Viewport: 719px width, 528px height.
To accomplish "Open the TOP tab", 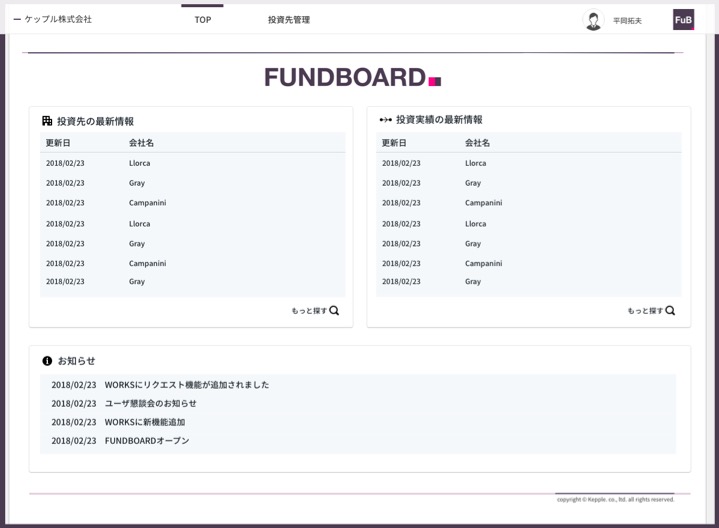I will click(202, 20).
